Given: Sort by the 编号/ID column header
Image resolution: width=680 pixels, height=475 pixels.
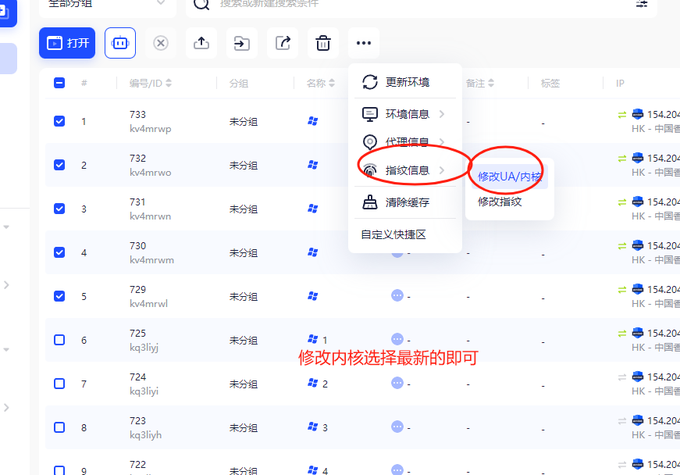Looking at the screenshot, I should (150, 83).
